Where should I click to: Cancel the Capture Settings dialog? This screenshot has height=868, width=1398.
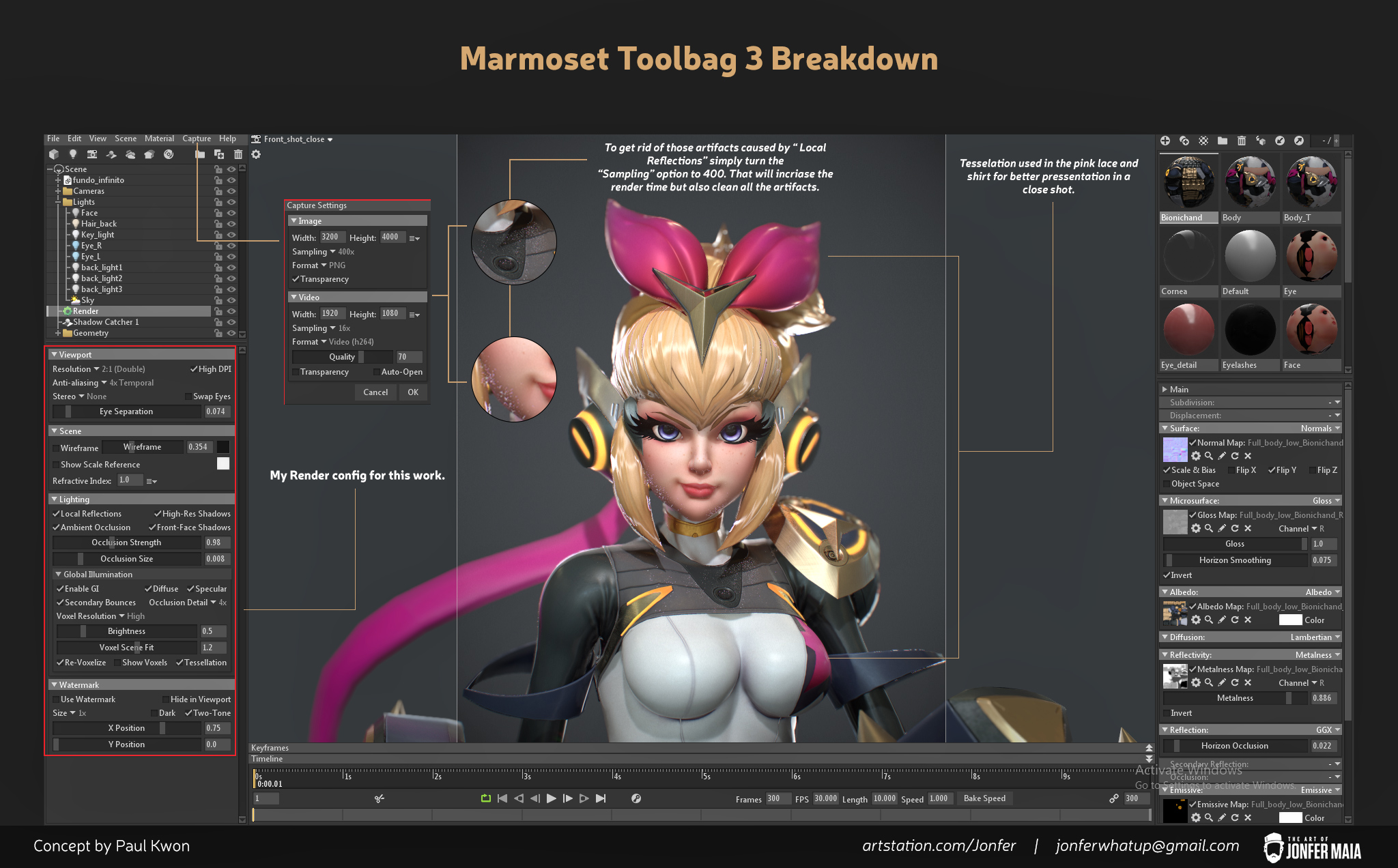(375, 392)
